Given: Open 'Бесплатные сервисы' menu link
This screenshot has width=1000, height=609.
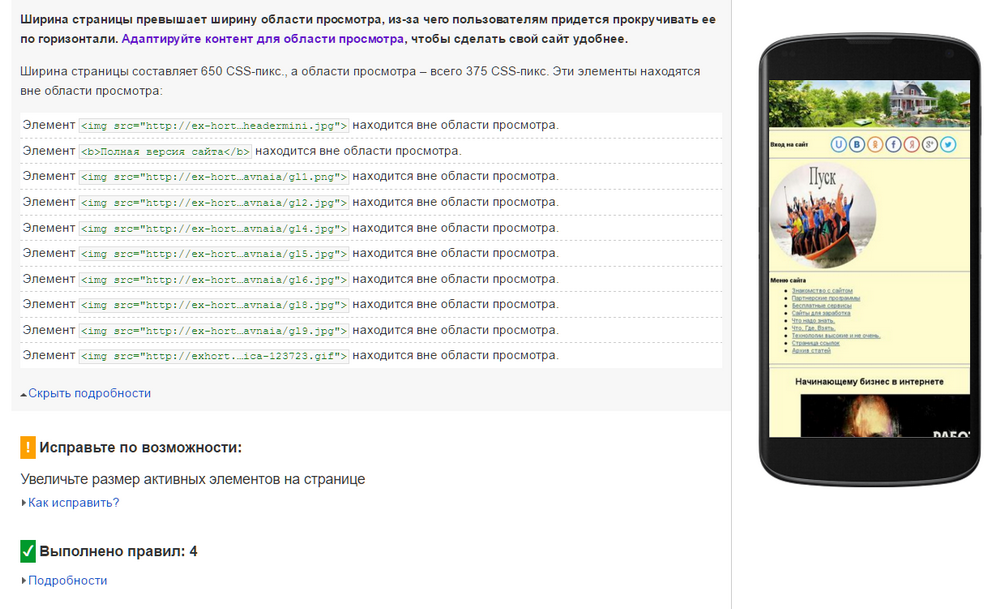Looking at the screenshot, I should click(x=821, y=306).
